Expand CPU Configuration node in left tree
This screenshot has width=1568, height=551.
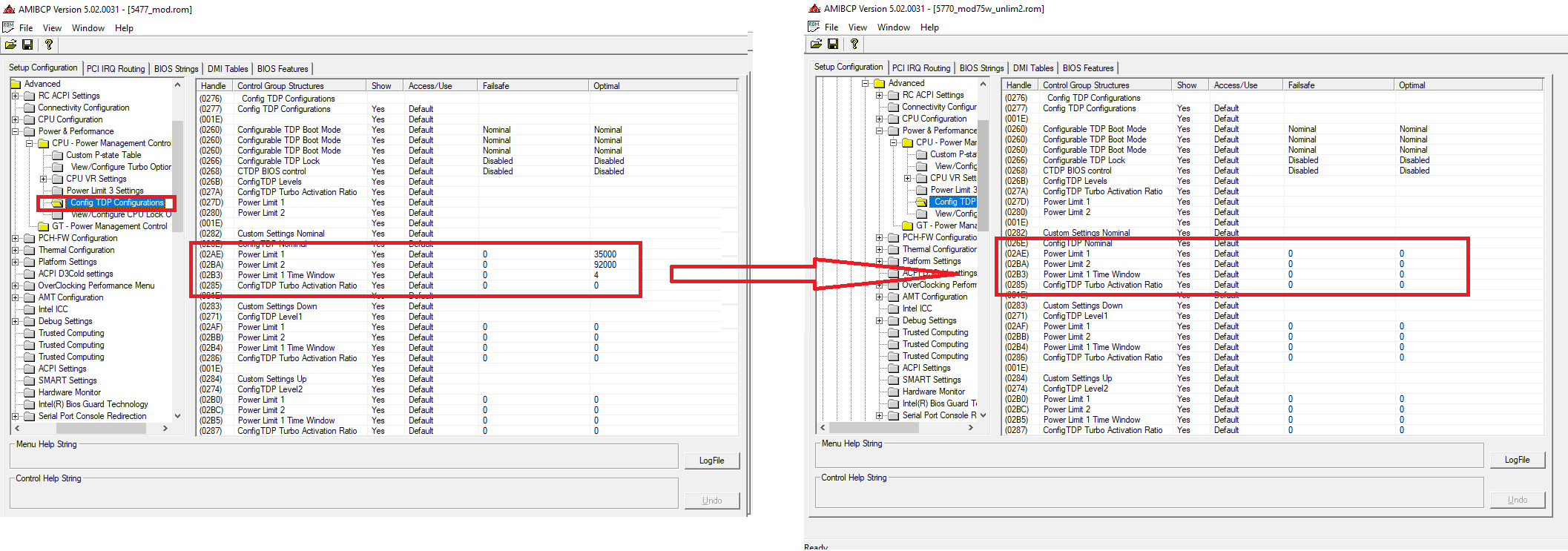[16, 119]
